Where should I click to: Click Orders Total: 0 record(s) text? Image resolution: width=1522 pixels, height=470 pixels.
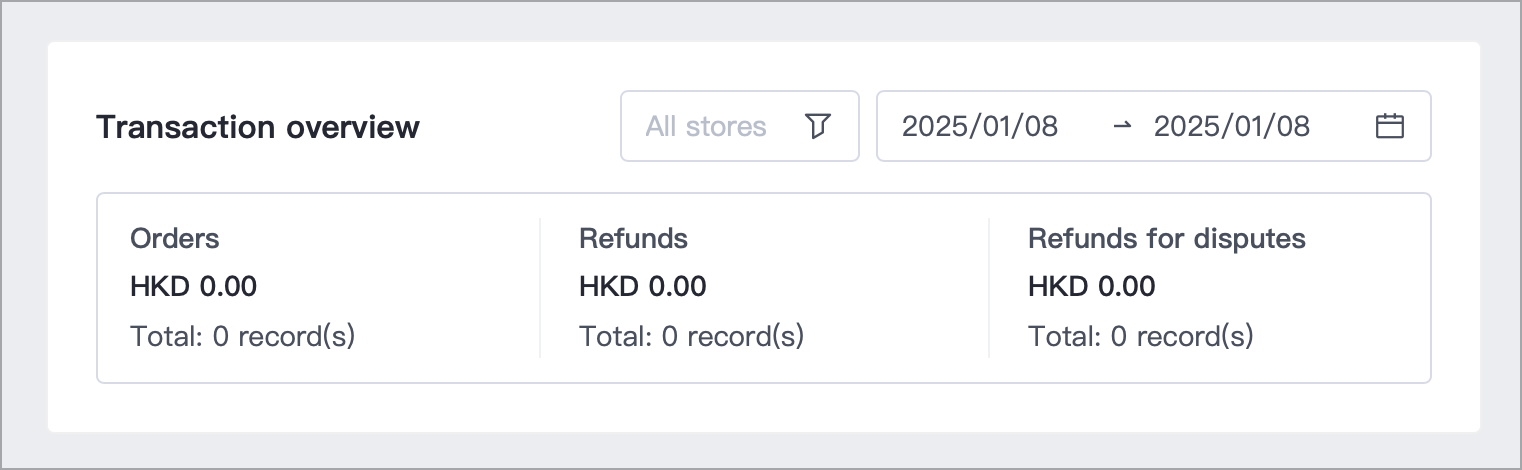(x=242, y=336)
